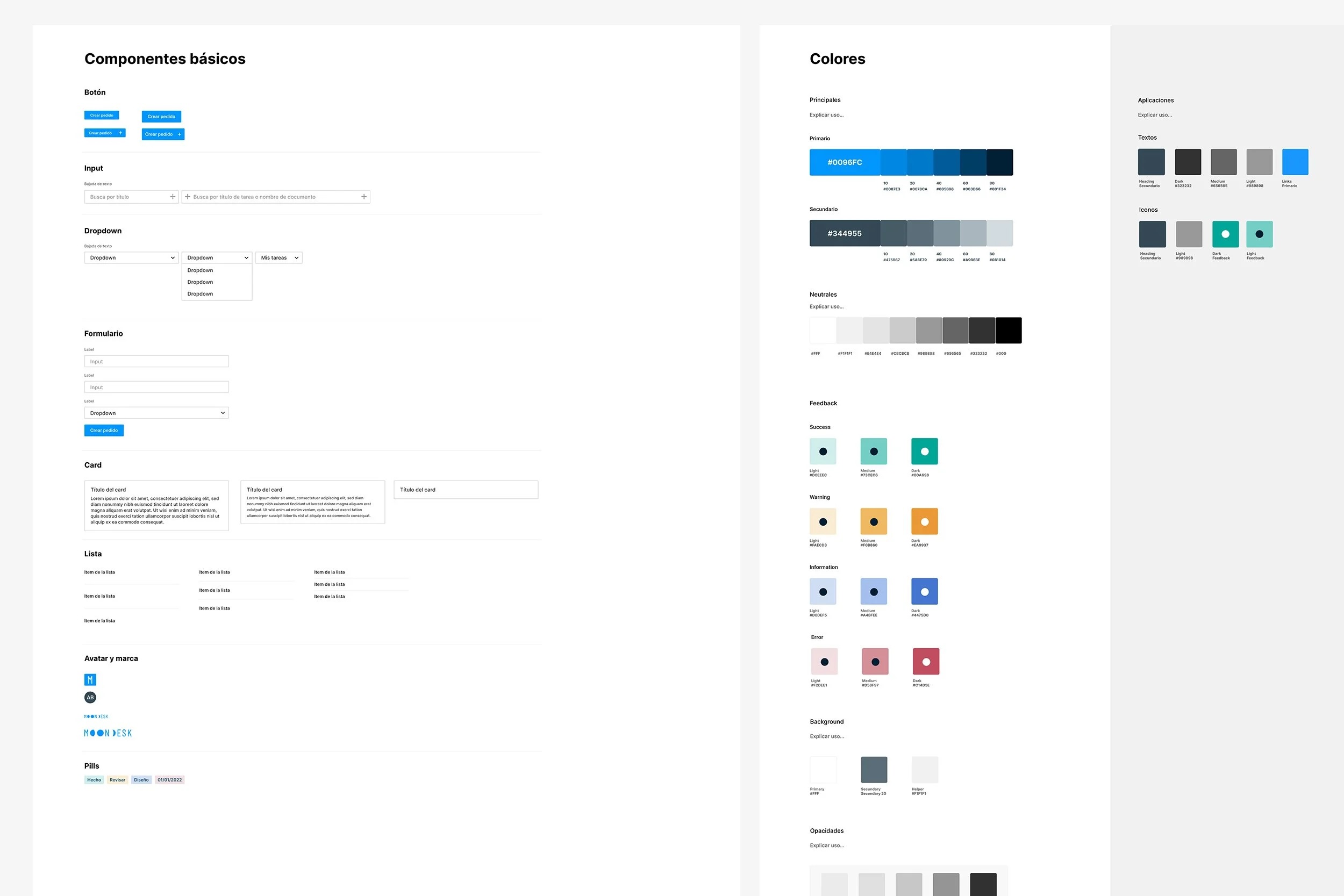Choose the bottom option in the open Dropdown list
This screenshot has height=896, width=1344.
tap(217, 293)
